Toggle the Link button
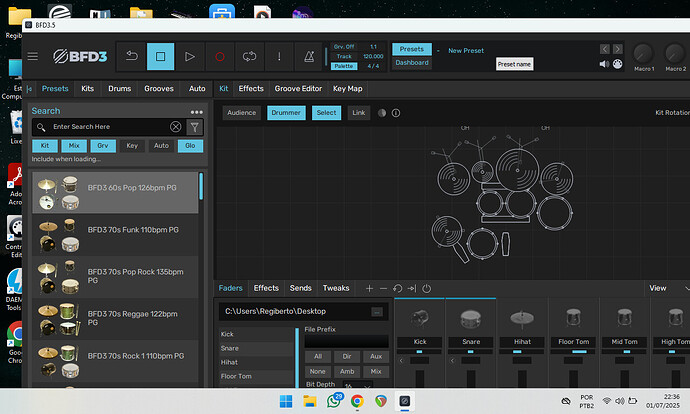Image resolution: width=690 pixels, height=414 pixels. tap(359, 113)
